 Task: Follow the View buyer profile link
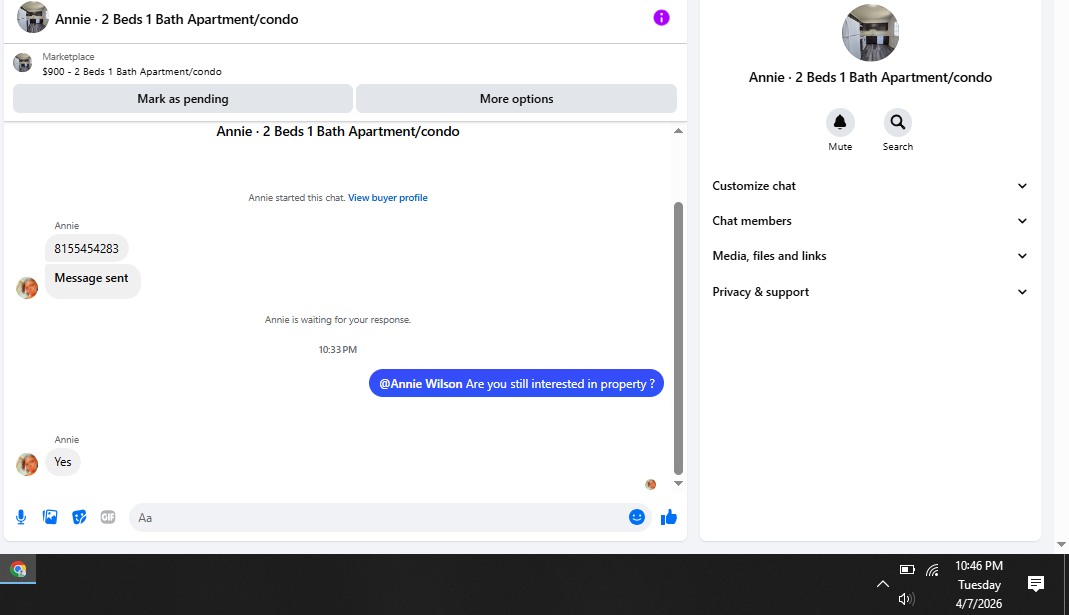[x=388, y=198]
